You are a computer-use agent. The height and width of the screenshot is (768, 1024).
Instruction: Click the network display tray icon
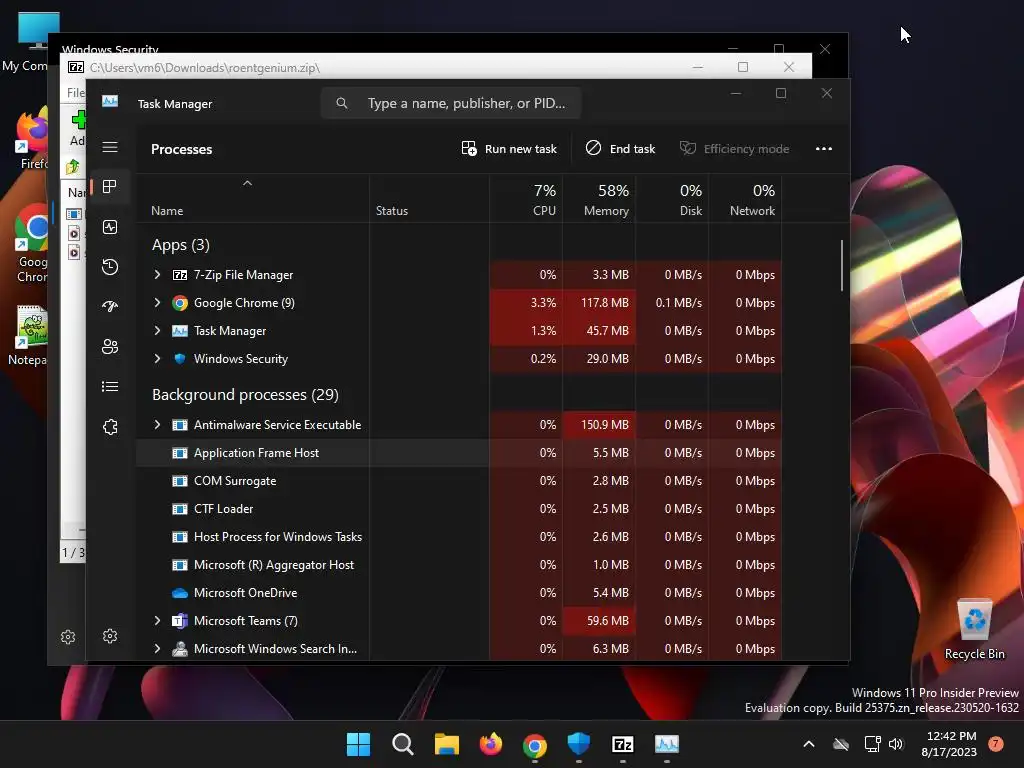click(x=872, y=744)
